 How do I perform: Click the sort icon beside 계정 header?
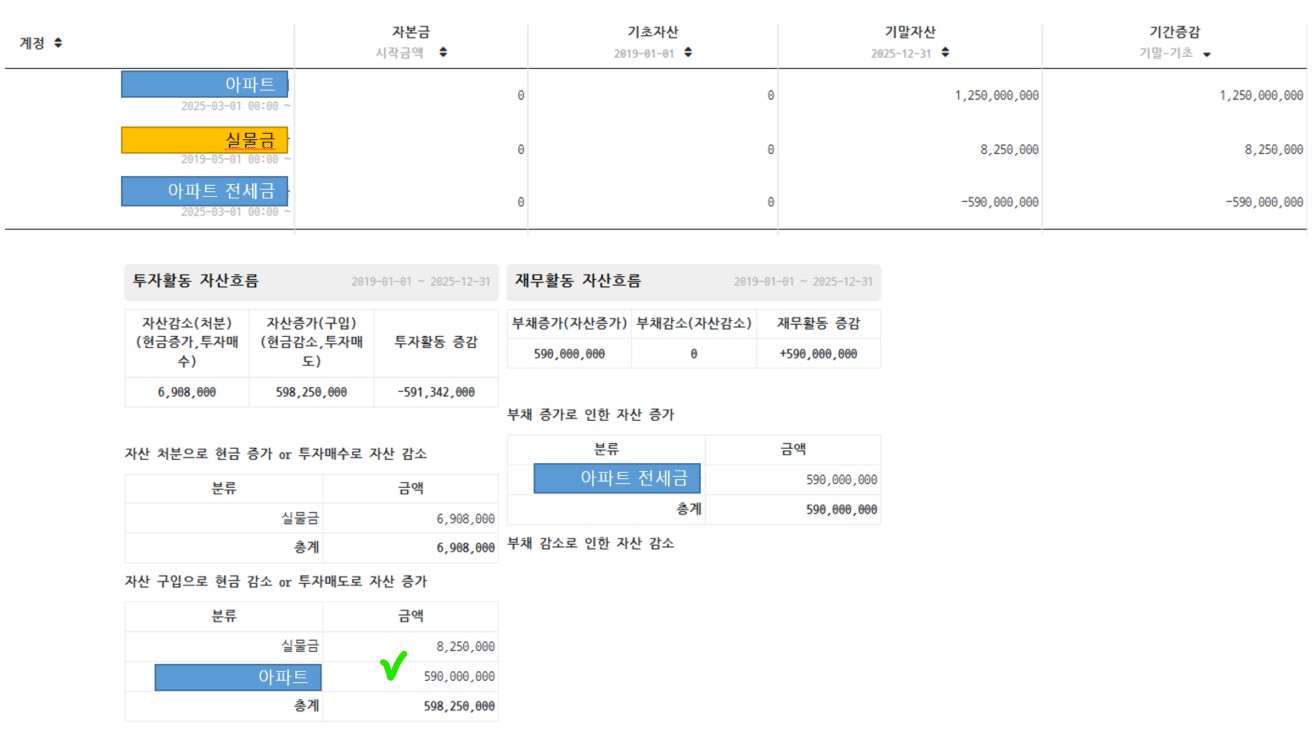(x=58, y=43)
